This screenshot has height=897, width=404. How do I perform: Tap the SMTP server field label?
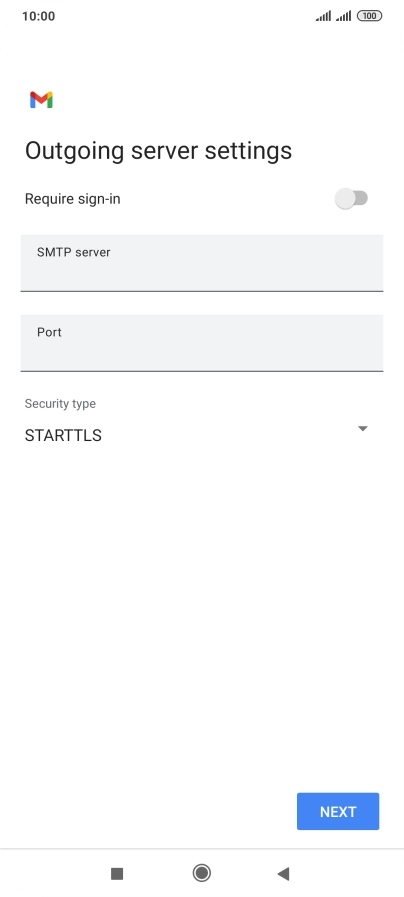(x=74, y=252)
